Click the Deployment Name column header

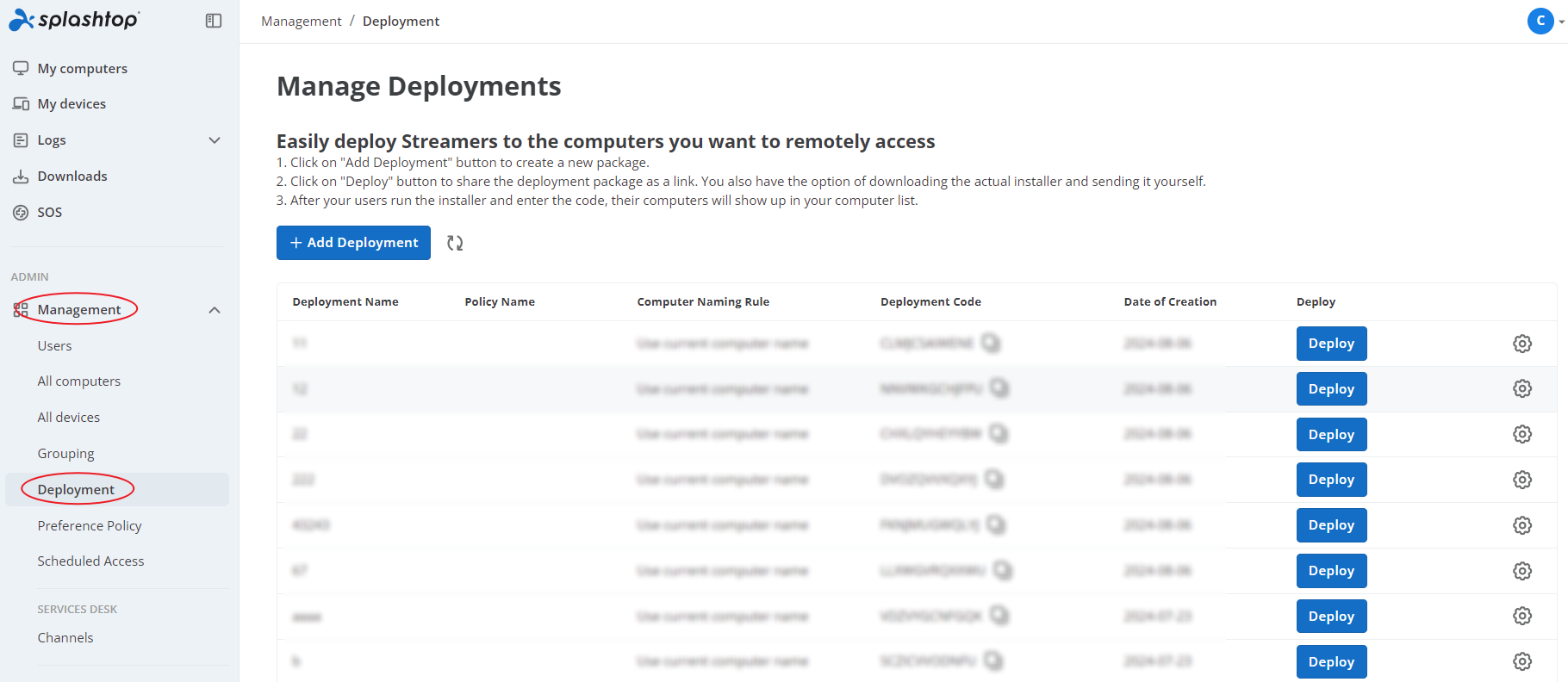[345, 301]
